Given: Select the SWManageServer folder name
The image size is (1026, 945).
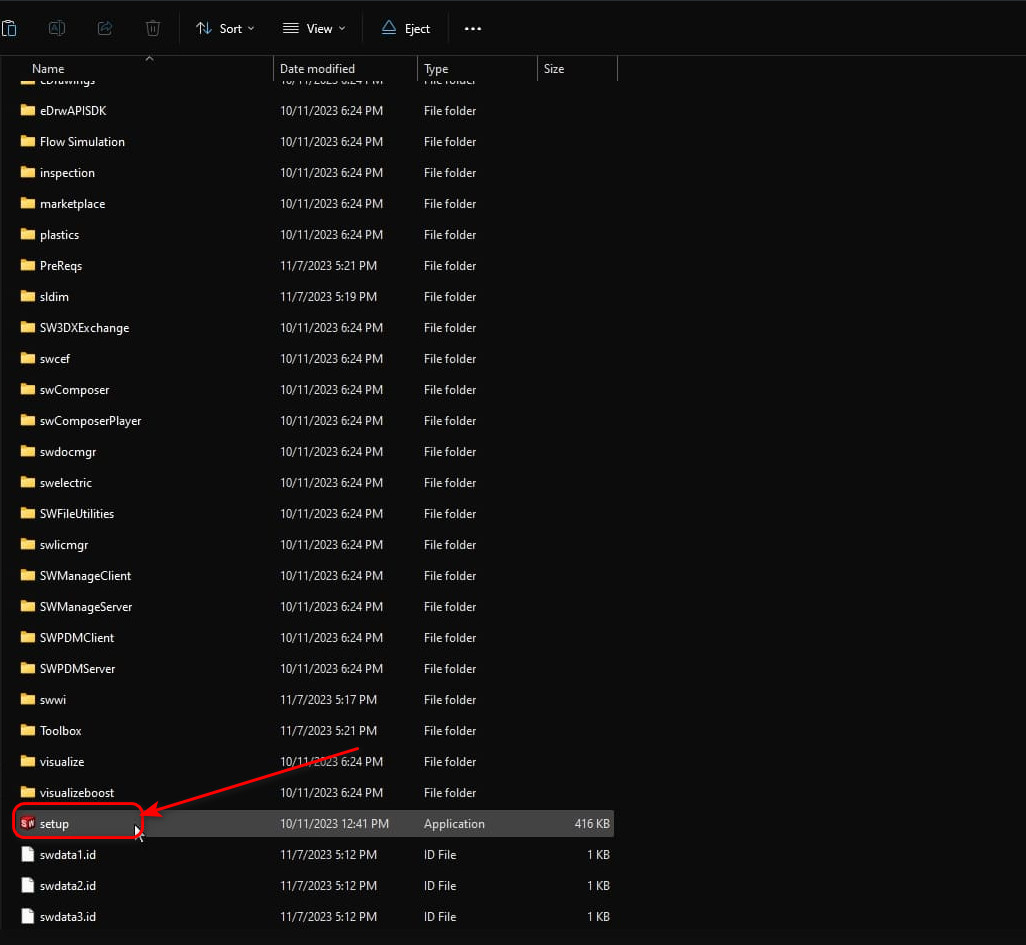Looking at the screenshot, I should [86, 607].
